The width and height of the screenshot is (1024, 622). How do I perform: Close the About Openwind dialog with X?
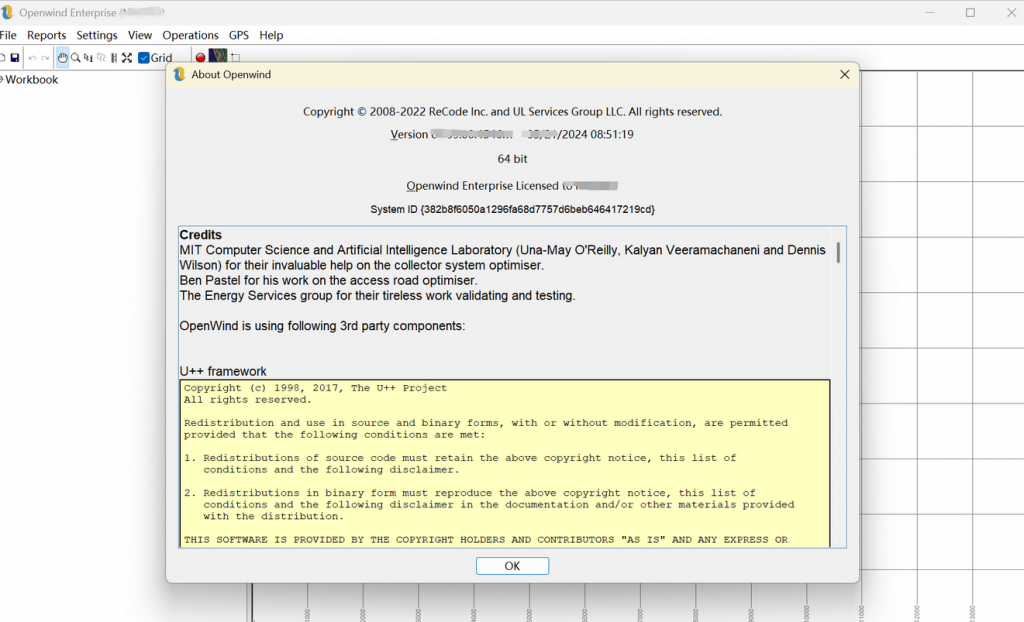click(x=844, y=74)
